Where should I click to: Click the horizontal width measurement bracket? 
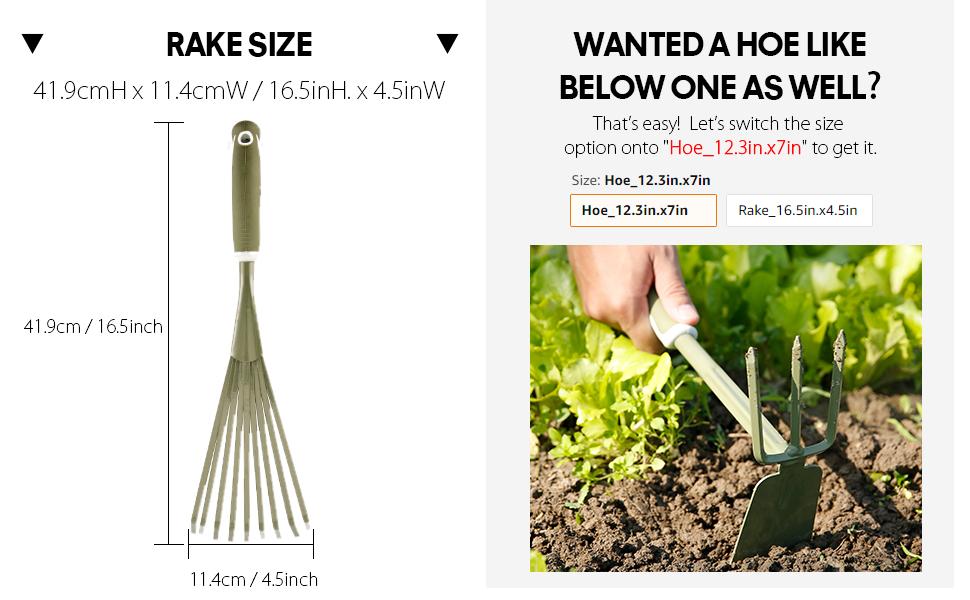(x=251, y=544)
